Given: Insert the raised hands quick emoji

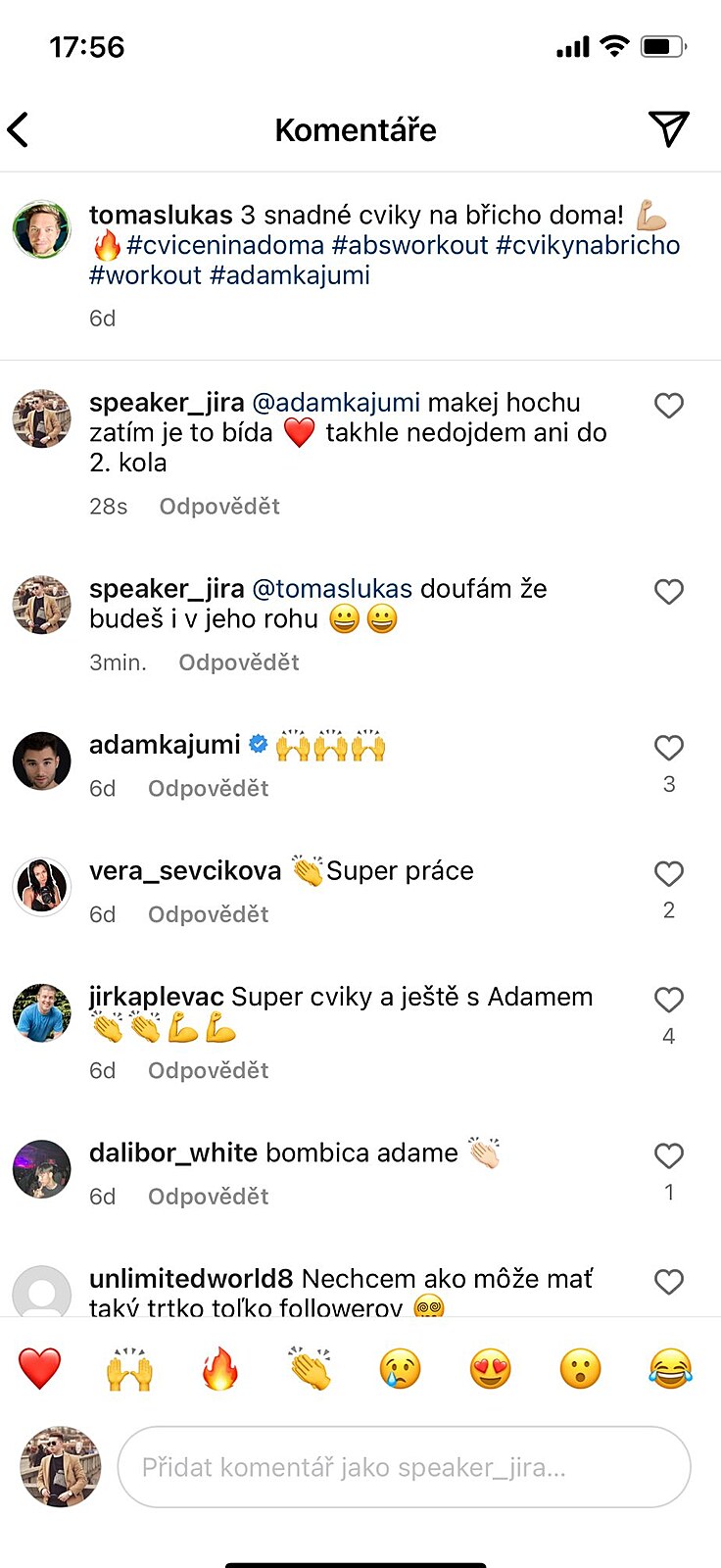Looking at the screenshot, I should click(x=129, y=1368).
